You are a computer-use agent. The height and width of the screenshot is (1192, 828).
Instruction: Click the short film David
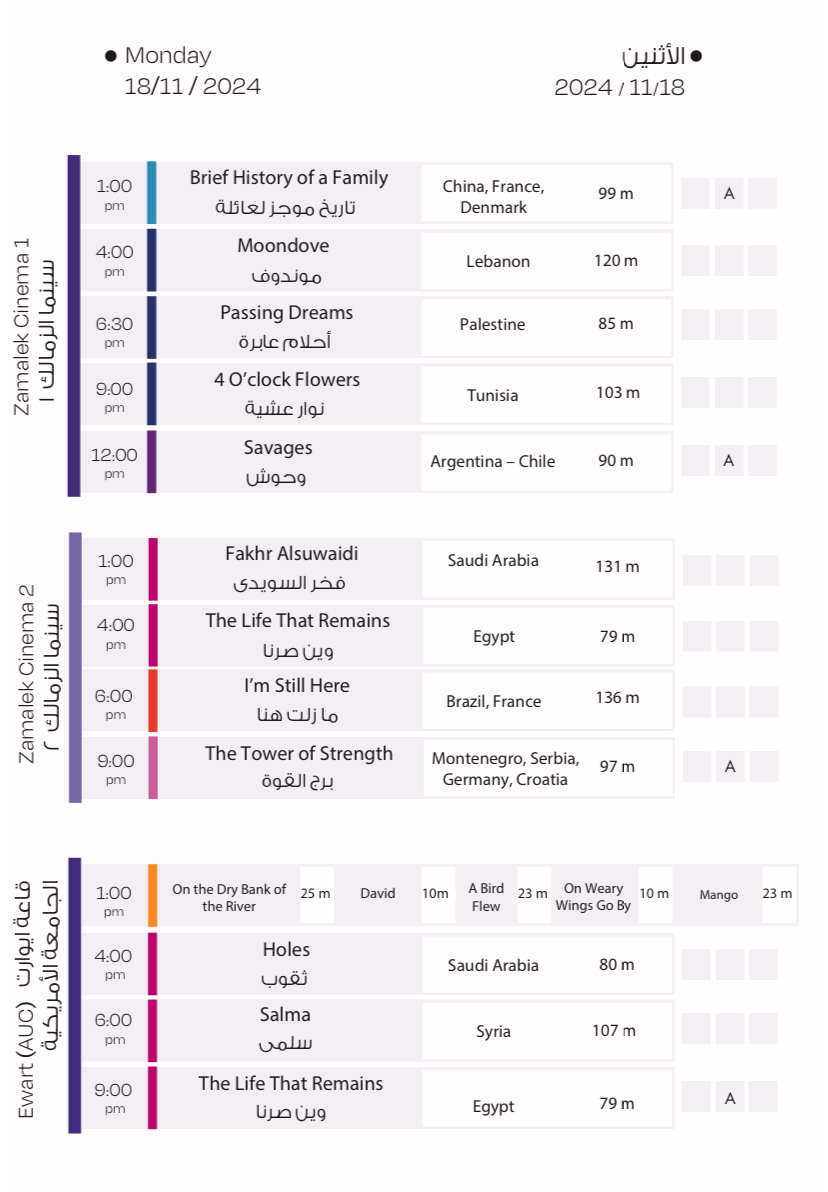(378, 894)
